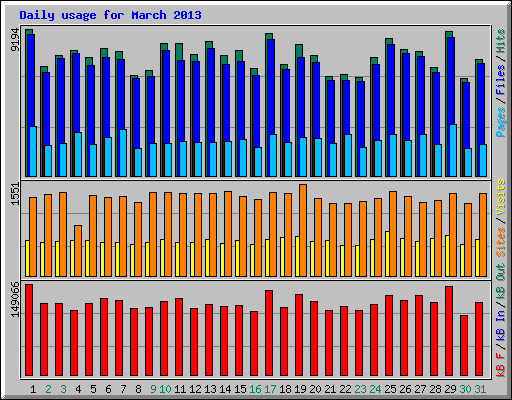Click the blue files bar for day 8

(x=136, y=113)
